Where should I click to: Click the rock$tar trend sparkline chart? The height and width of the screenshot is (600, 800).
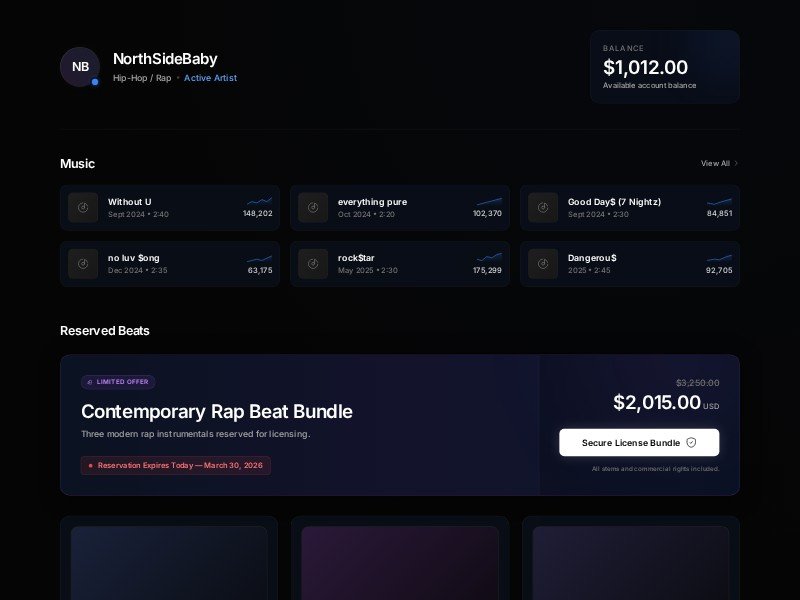tap(489, 257)
